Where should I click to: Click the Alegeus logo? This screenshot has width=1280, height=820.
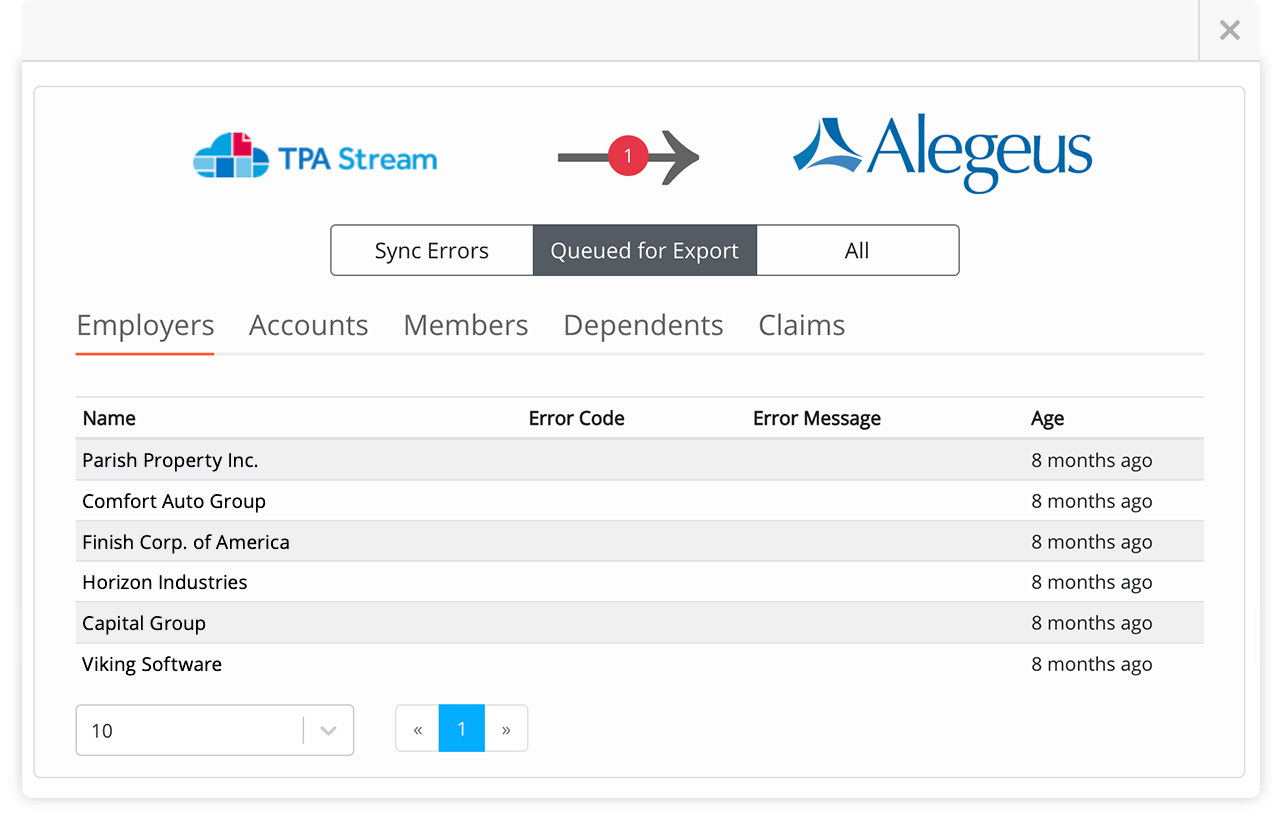click(942, 155)
